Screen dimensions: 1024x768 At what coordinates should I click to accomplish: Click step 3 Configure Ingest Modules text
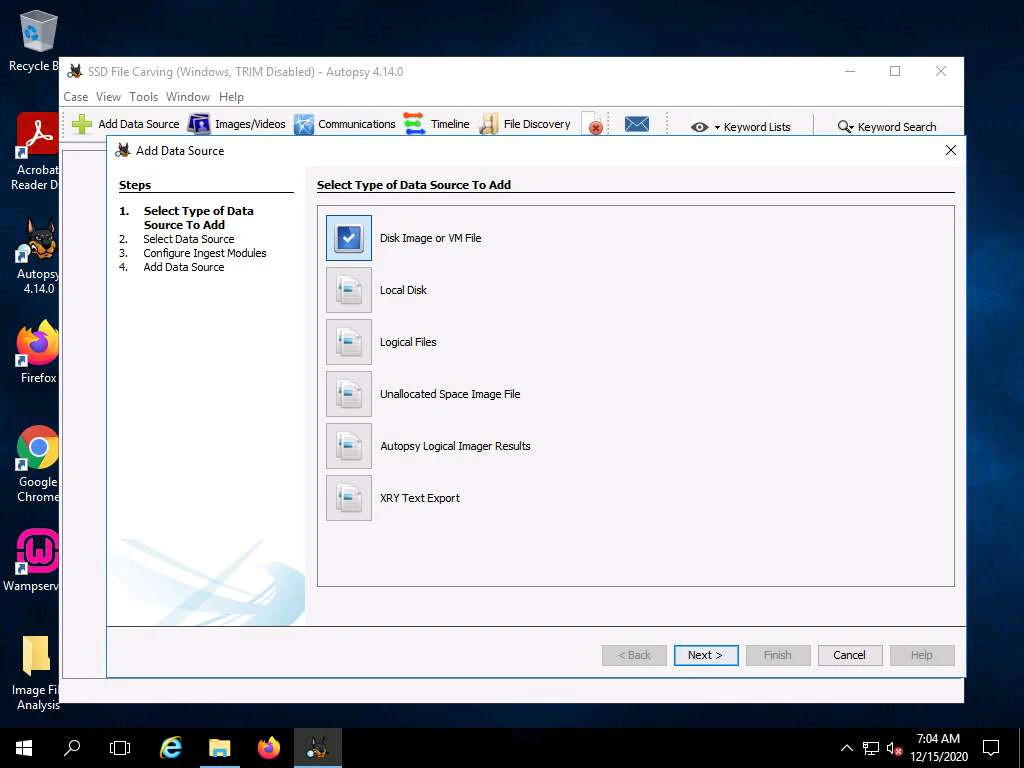pos(205,253)
